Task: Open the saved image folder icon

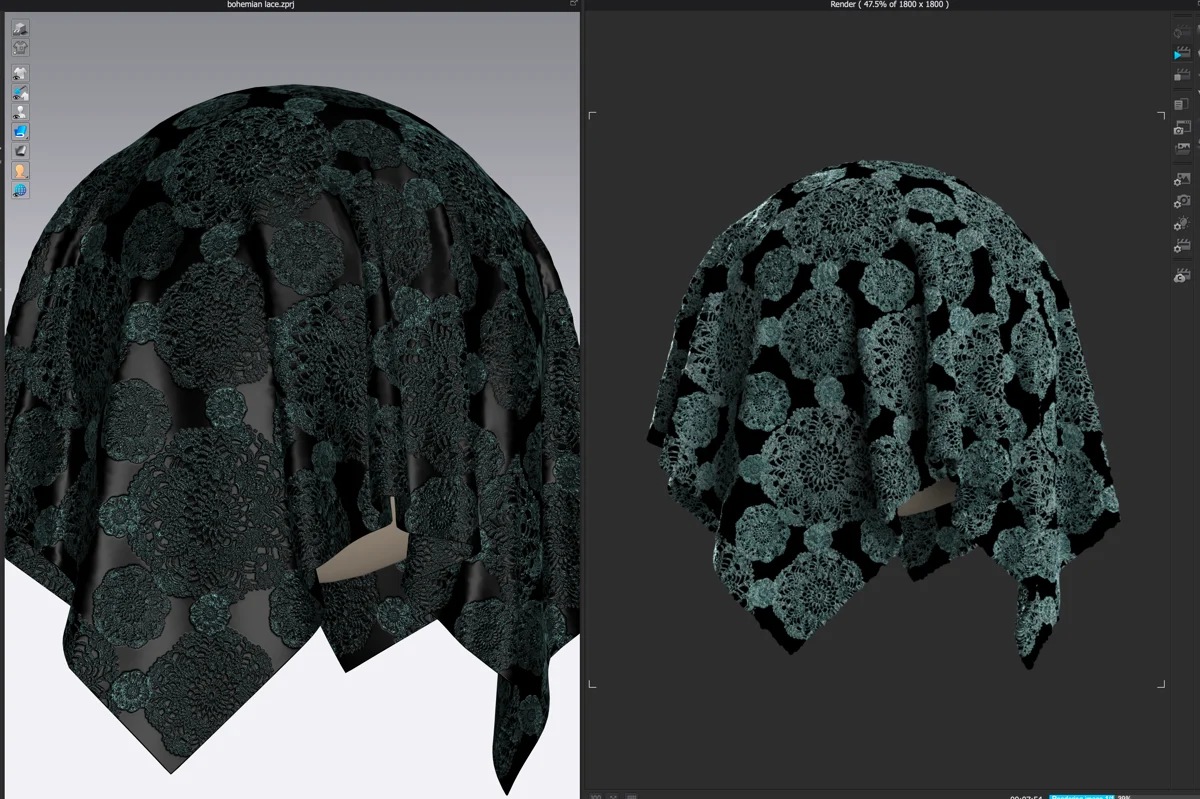Action: point(1182,149)
